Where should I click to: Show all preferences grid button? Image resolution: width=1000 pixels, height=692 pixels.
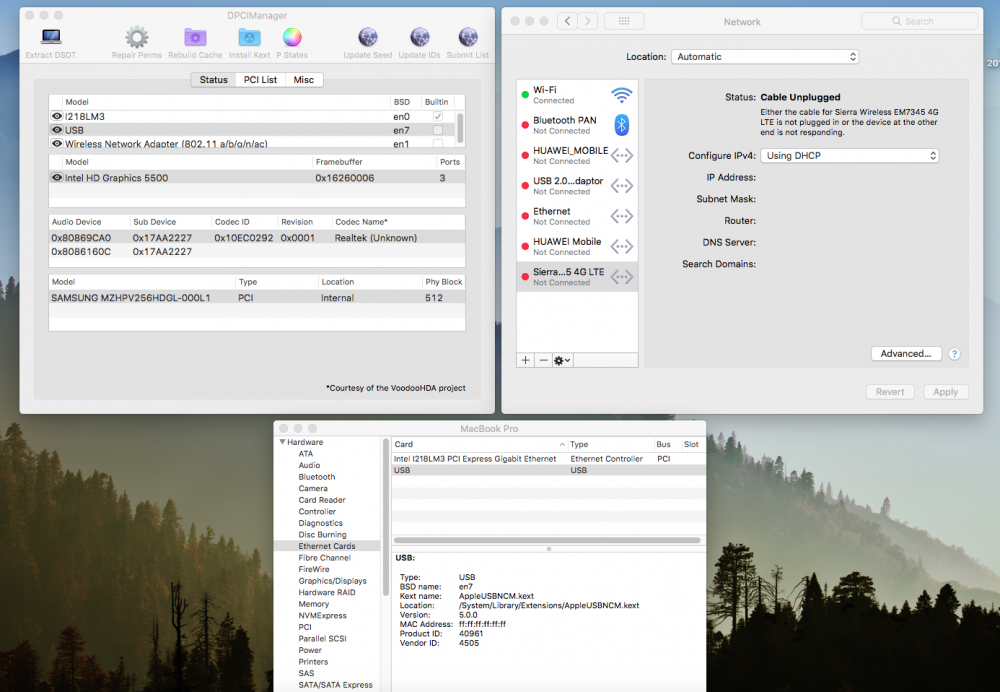pyautogui.click(x=624, y=21)
